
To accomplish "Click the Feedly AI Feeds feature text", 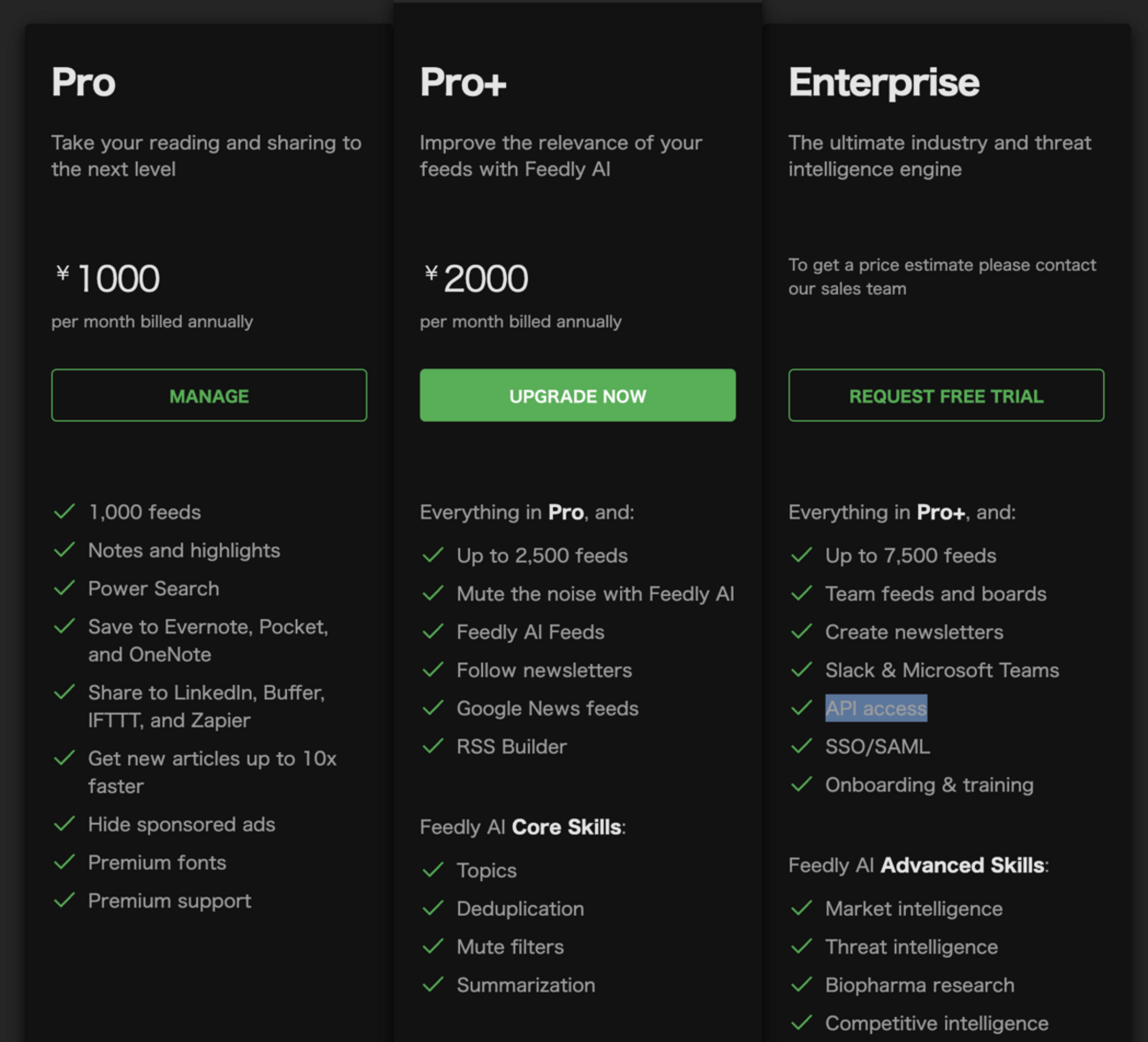I will pyautogui.click(x=530, y=632).
